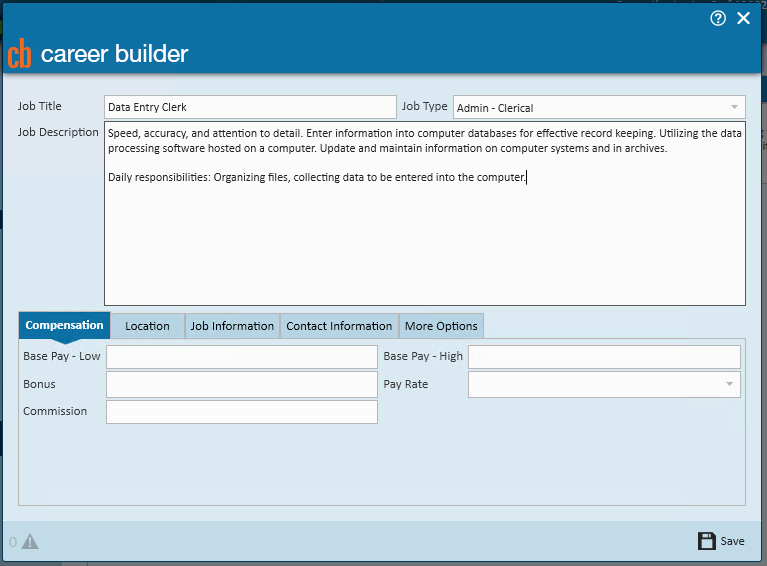Focus the Base Pay - High field
767x566 pixels.
604,357
